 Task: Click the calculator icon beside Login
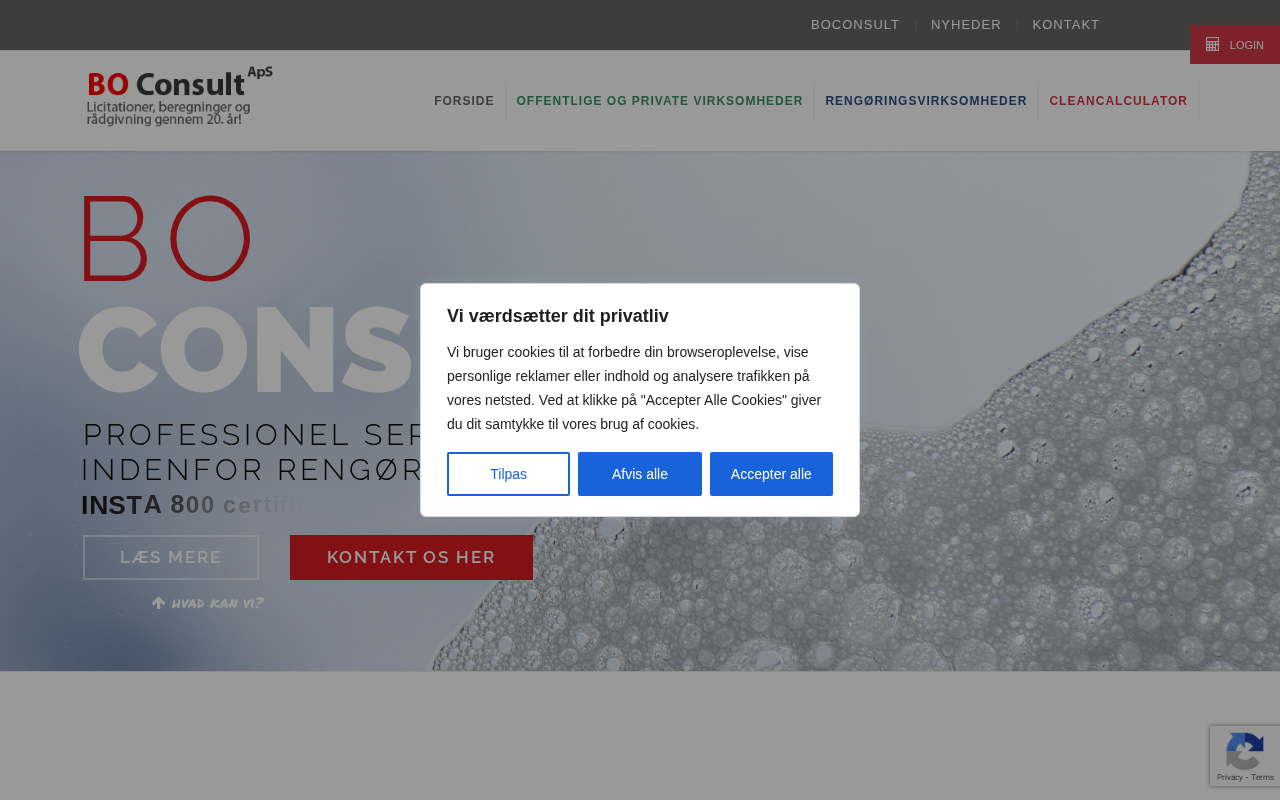point(1212,44)
